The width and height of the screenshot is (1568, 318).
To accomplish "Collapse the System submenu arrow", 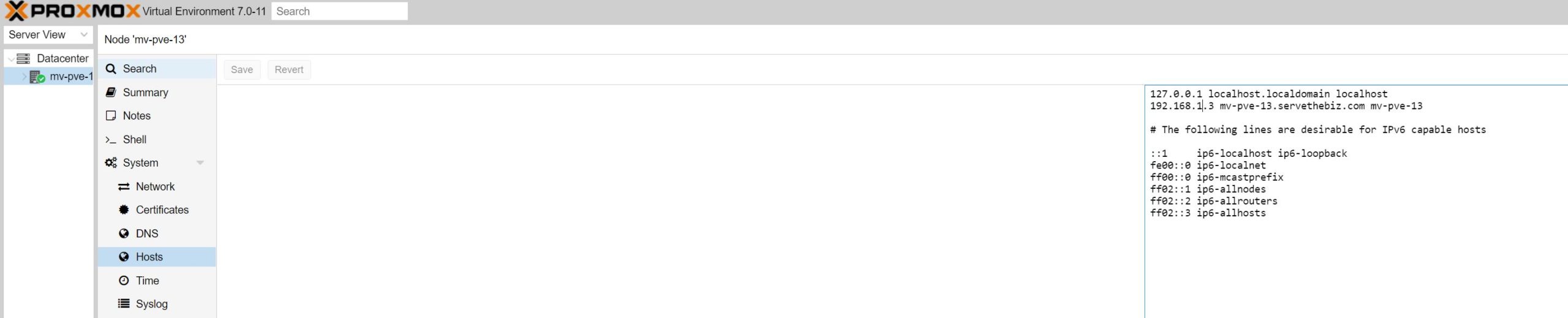I will pos(200,163).
